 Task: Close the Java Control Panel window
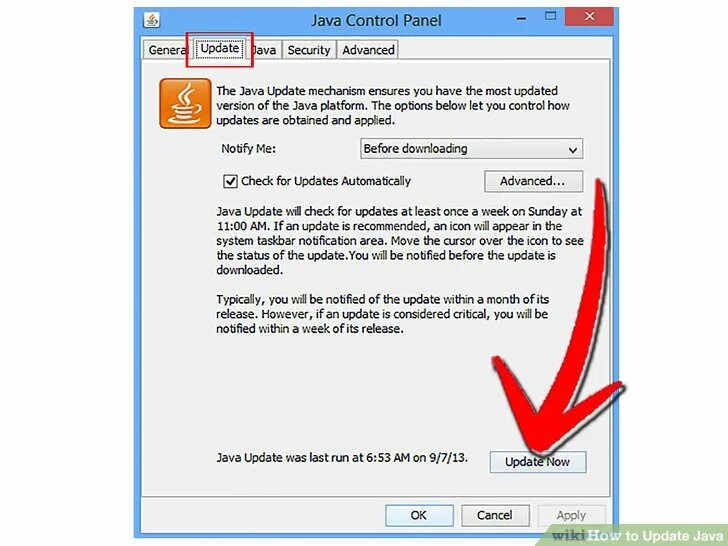(x=589, y=17)
